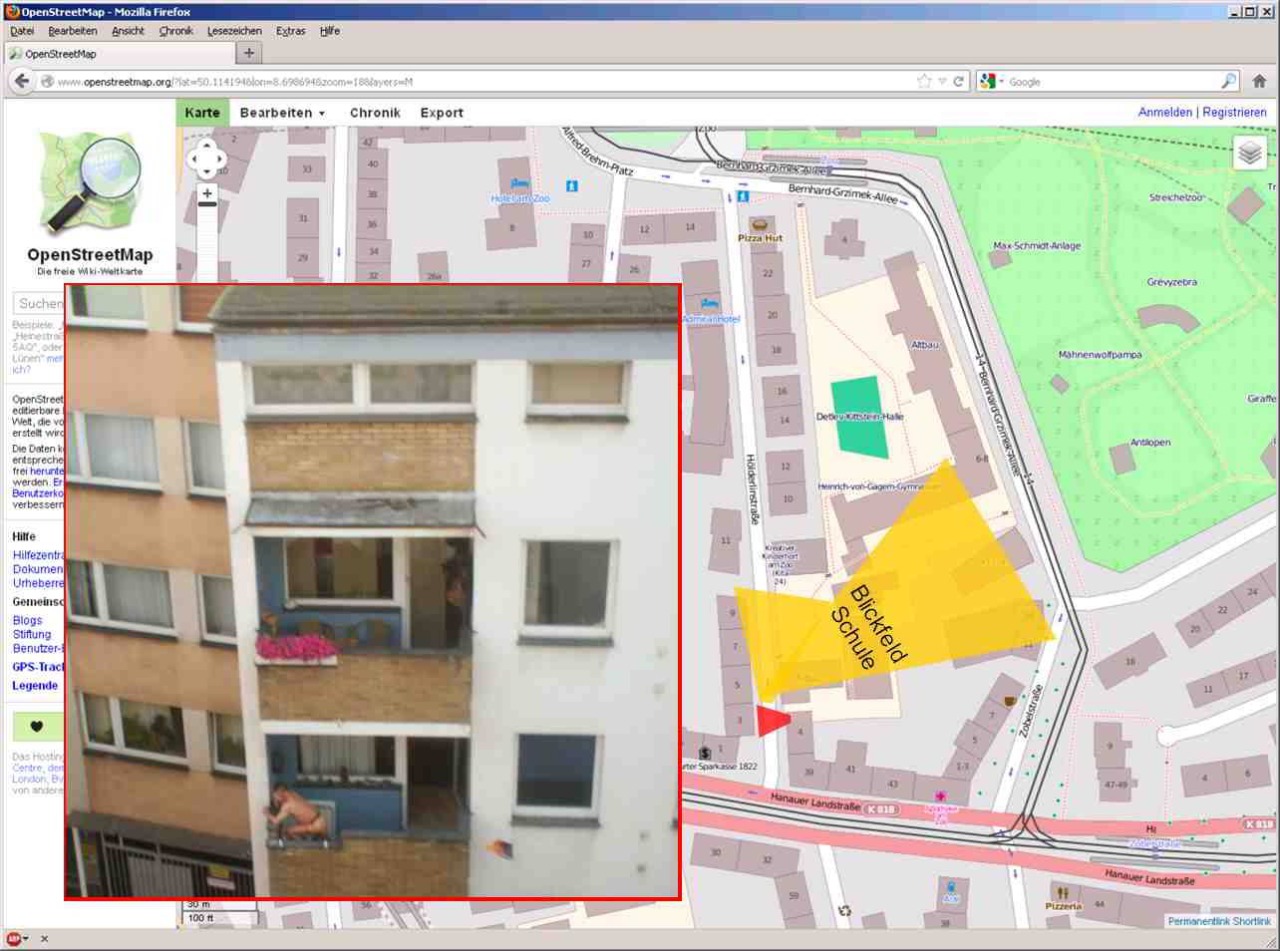Bookmark this page with the star icon

[924, 82]
